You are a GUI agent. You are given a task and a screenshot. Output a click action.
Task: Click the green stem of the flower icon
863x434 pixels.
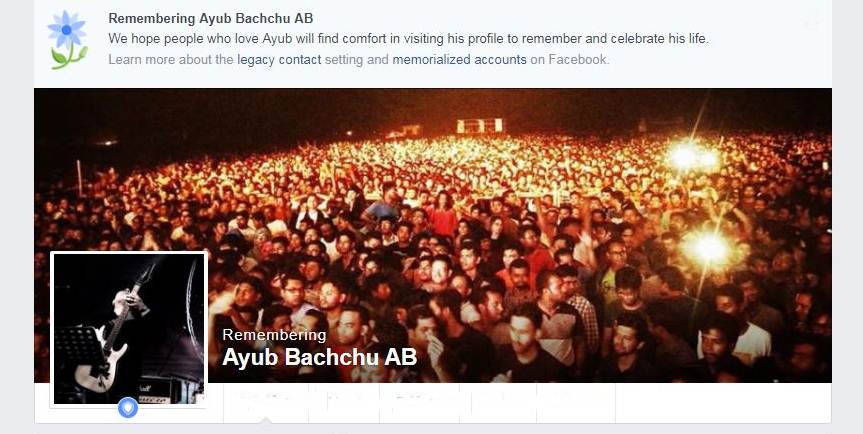[67, 57]
